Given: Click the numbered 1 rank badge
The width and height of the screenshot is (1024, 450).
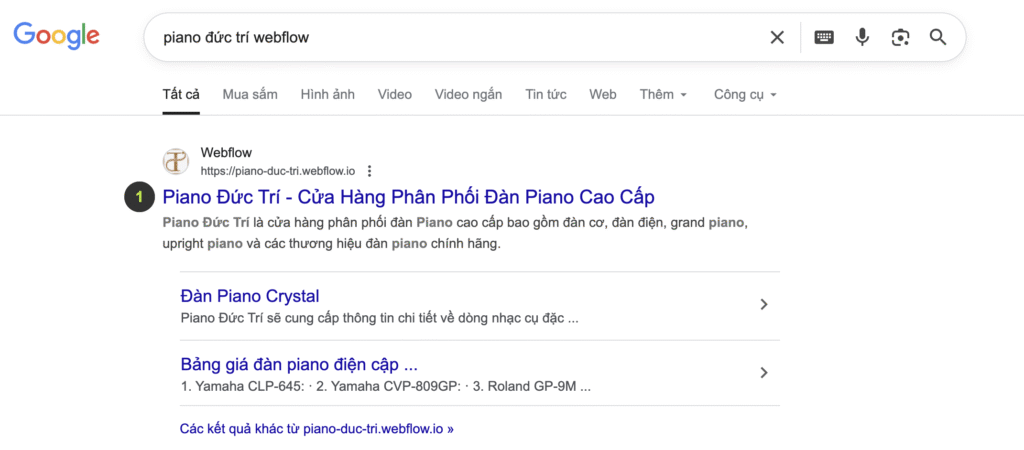Looking at the screenshot, I should coord(140,197).
